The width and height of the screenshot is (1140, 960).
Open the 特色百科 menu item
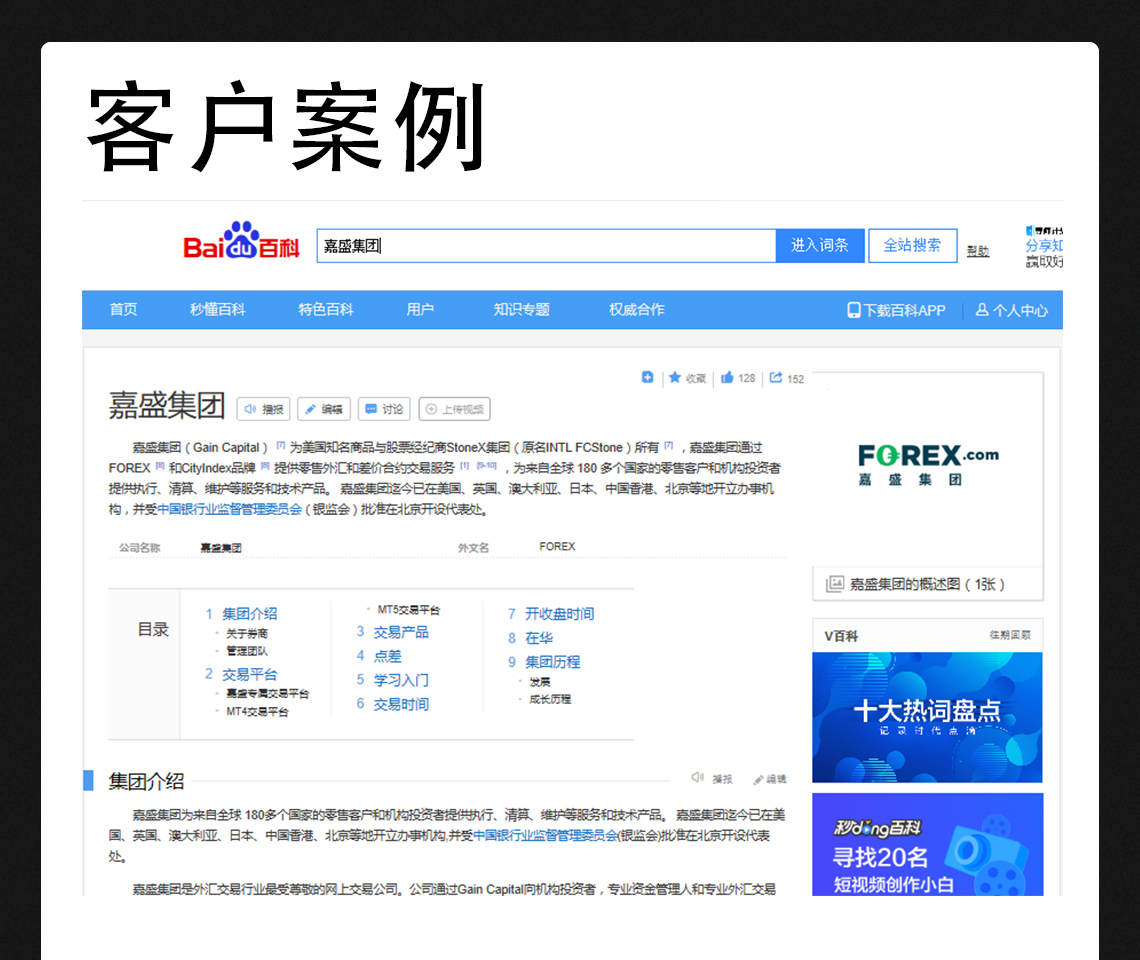(x=326, y=310)
